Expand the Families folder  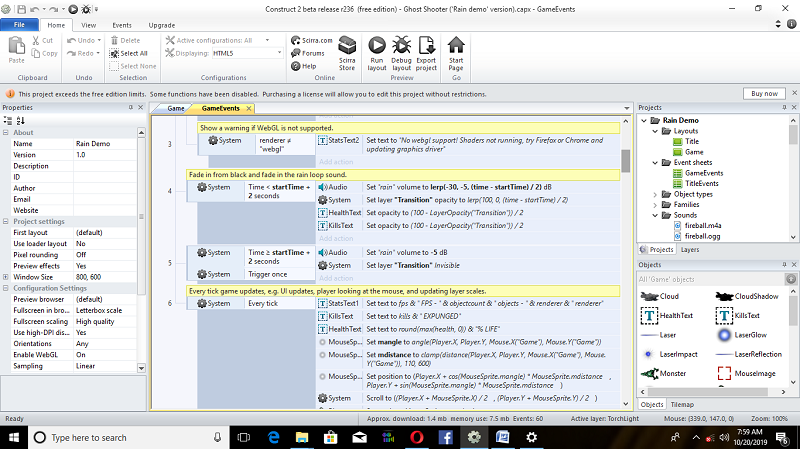(x=655, y=205)
